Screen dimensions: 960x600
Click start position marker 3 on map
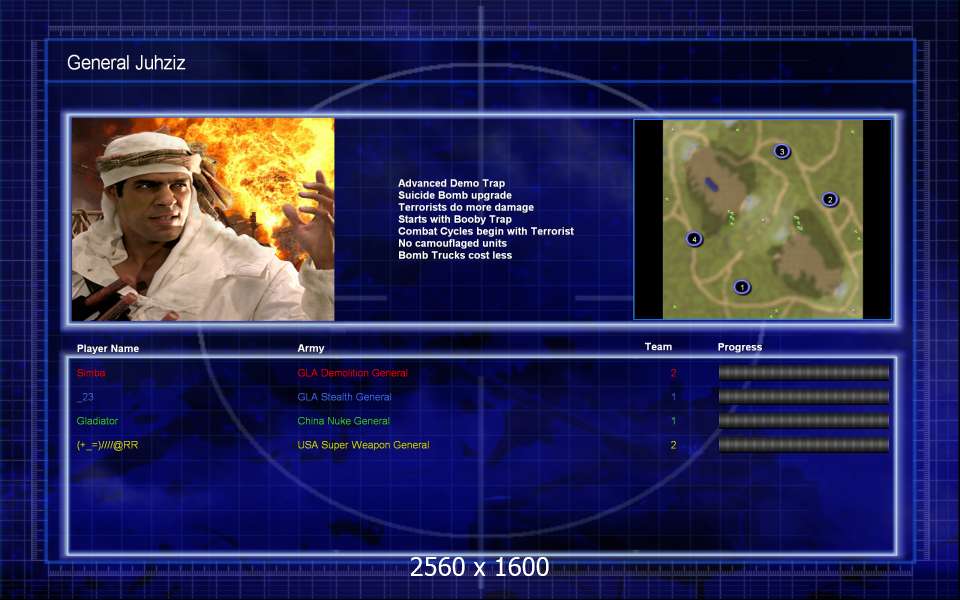[781, 151]
